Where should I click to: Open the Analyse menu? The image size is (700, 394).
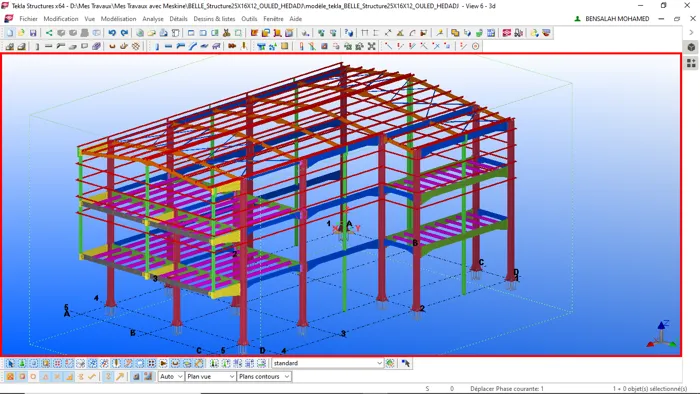pyautogui.click(x=153, y=19)
